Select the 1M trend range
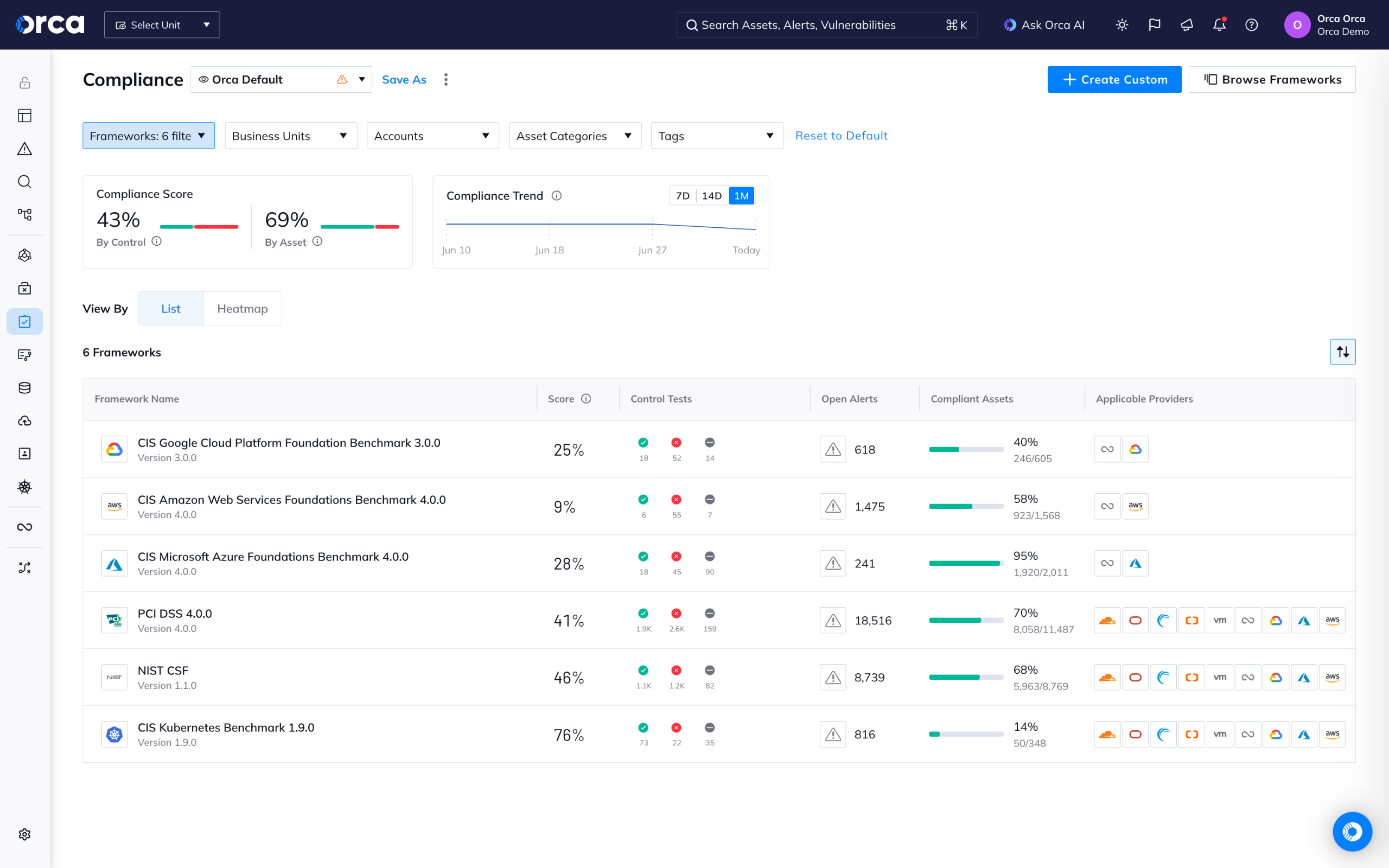 (x=741, y=196)
